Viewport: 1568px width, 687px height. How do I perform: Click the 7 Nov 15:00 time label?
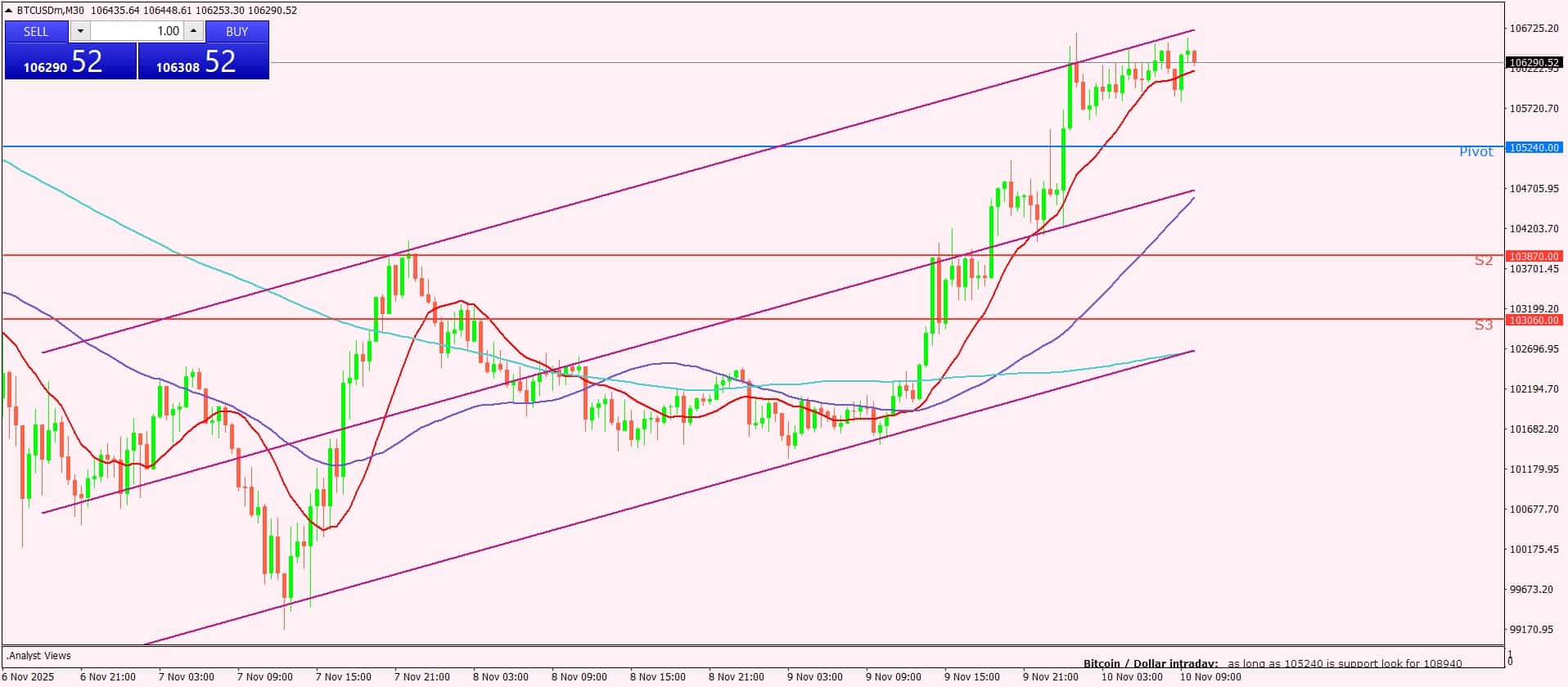click(x=344, y=677)
